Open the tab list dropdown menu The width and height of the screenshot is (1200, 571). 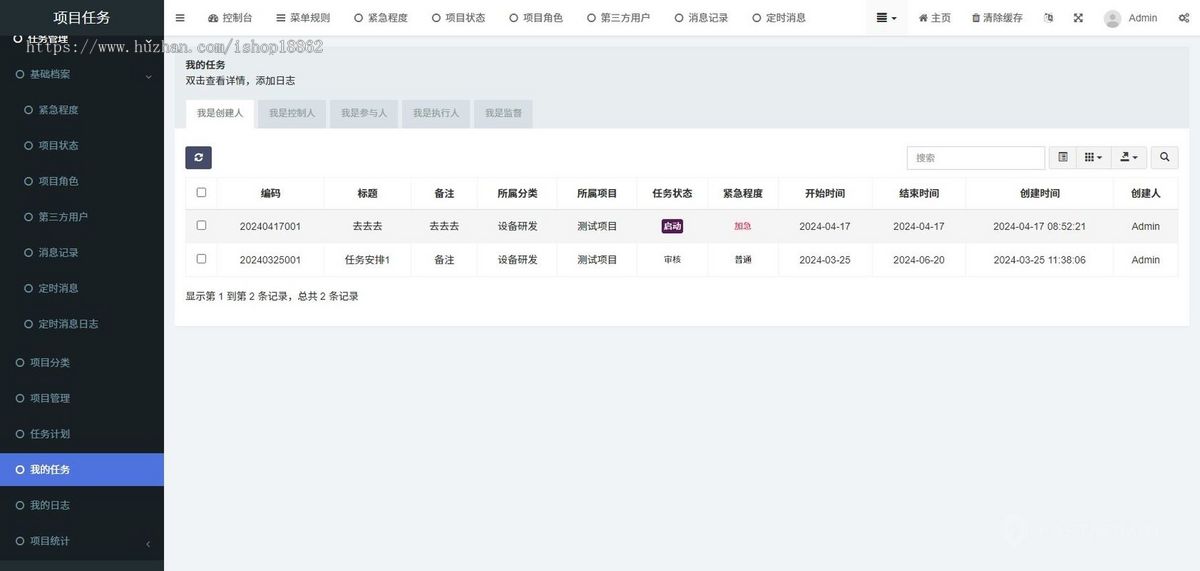pos(886,18)
